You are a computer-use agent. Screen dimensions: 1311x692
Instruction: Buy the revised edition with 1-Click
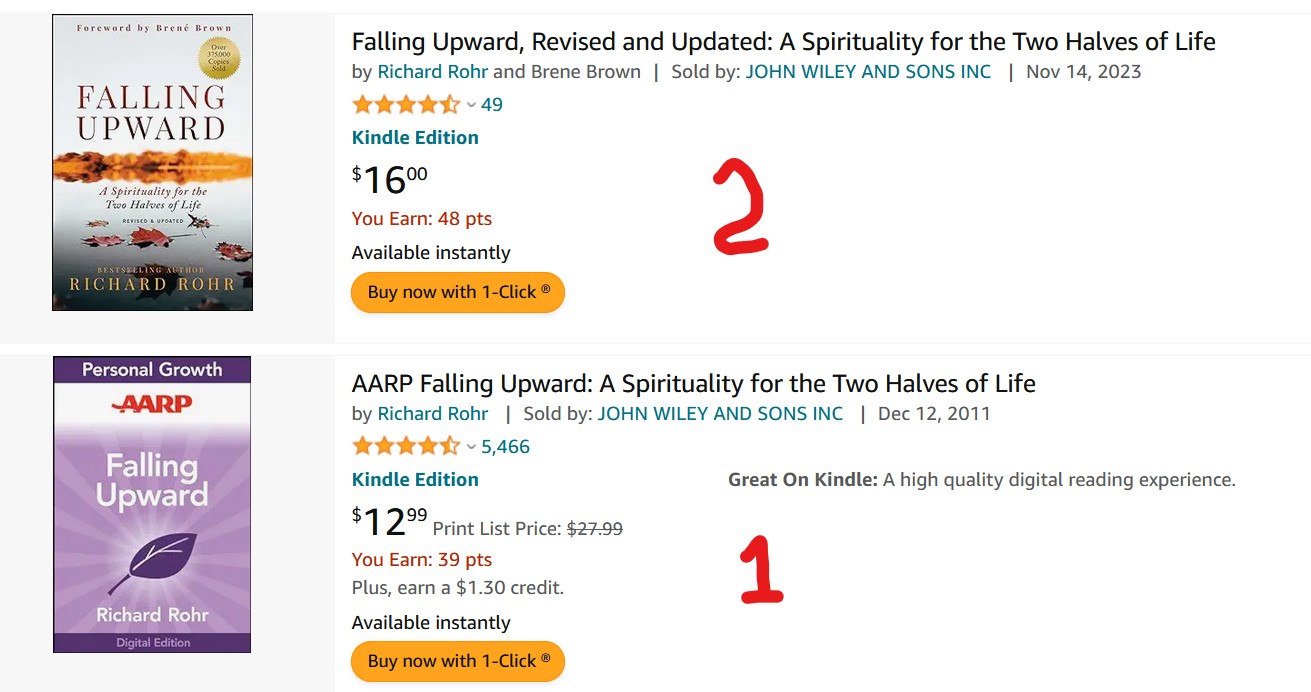coord(457,292)
